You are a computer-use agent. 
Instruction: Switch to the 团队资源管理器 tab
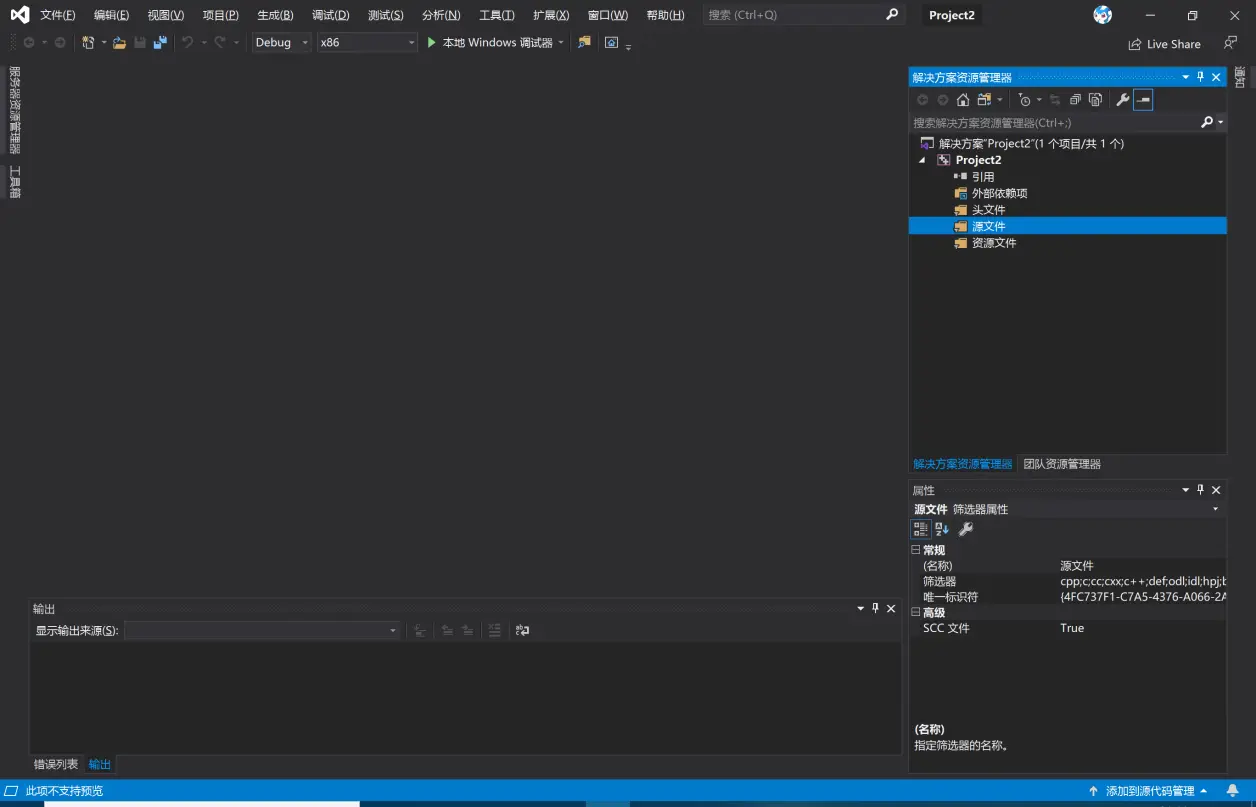tap(1062, 464)
